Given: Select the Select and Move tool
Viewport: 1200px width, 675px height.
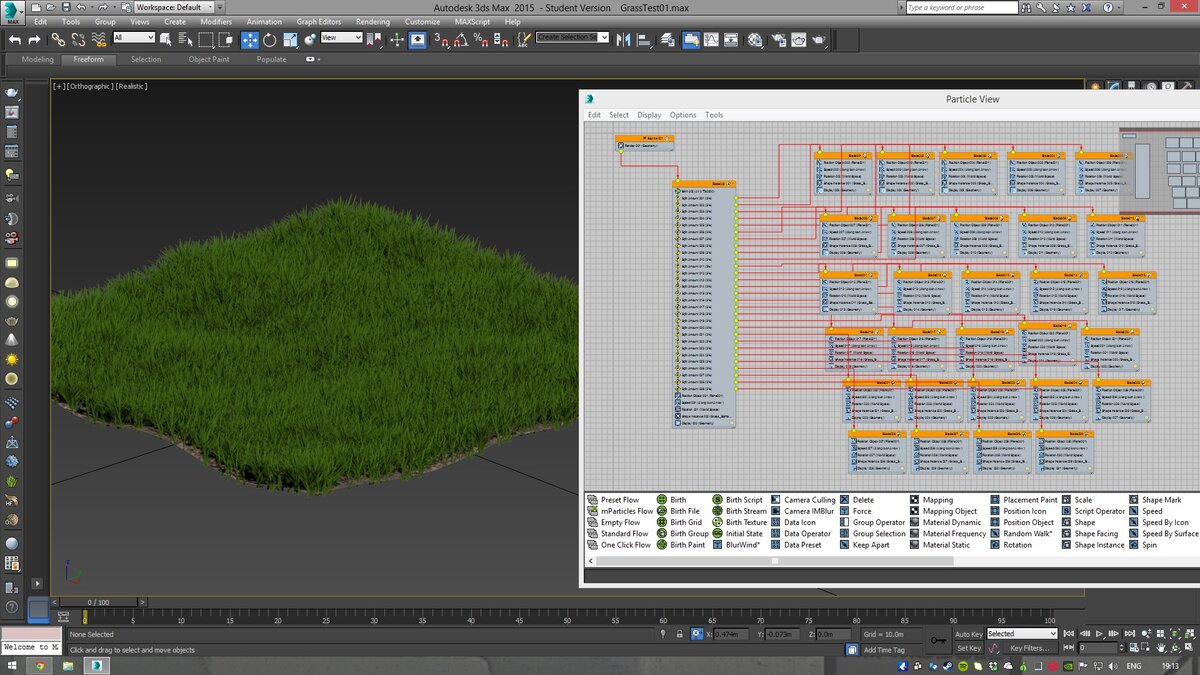Looking at the screenshot, I should click(x=251, y=40).
